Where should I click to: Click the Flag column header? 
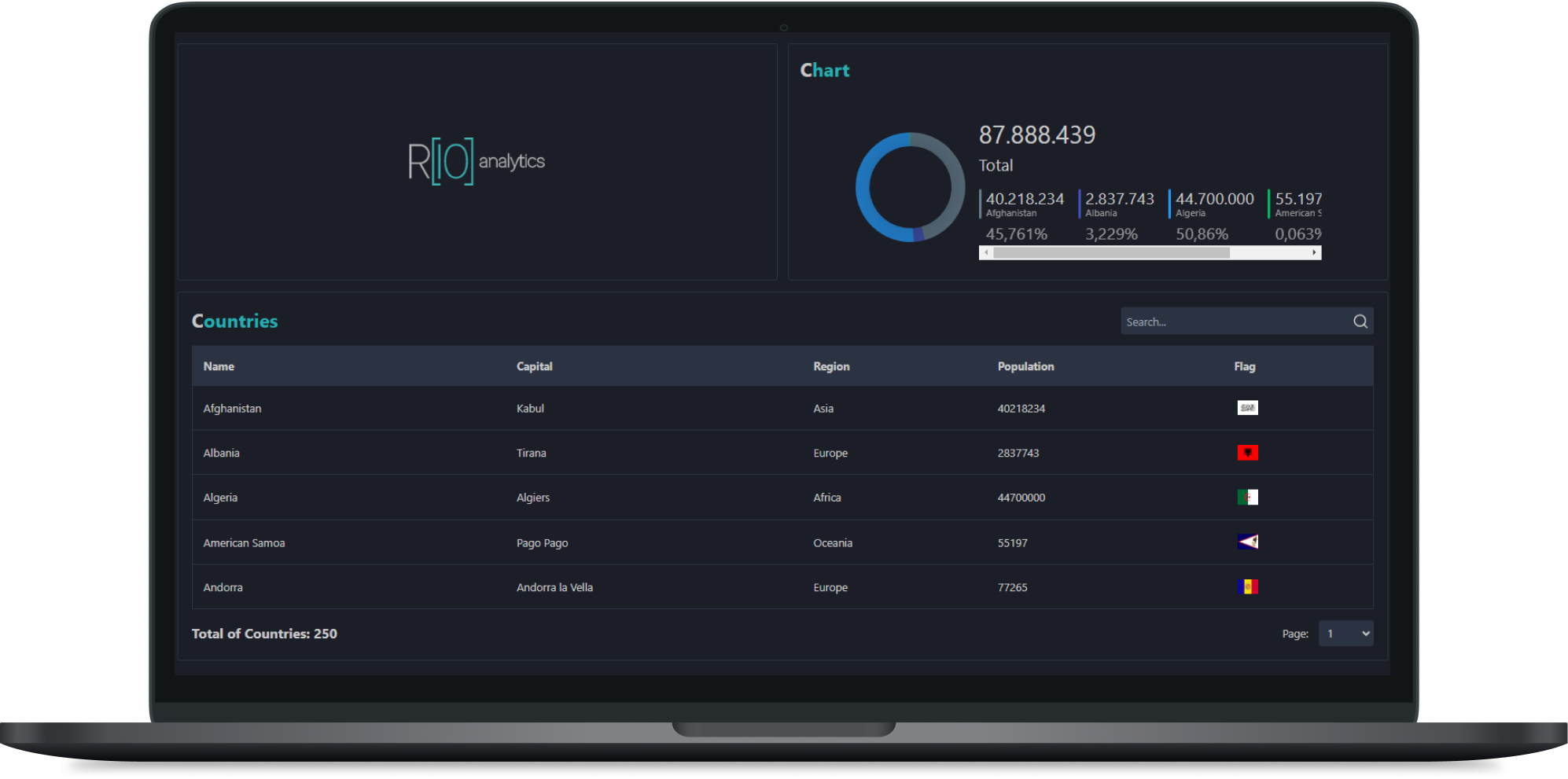(1245, 366)
